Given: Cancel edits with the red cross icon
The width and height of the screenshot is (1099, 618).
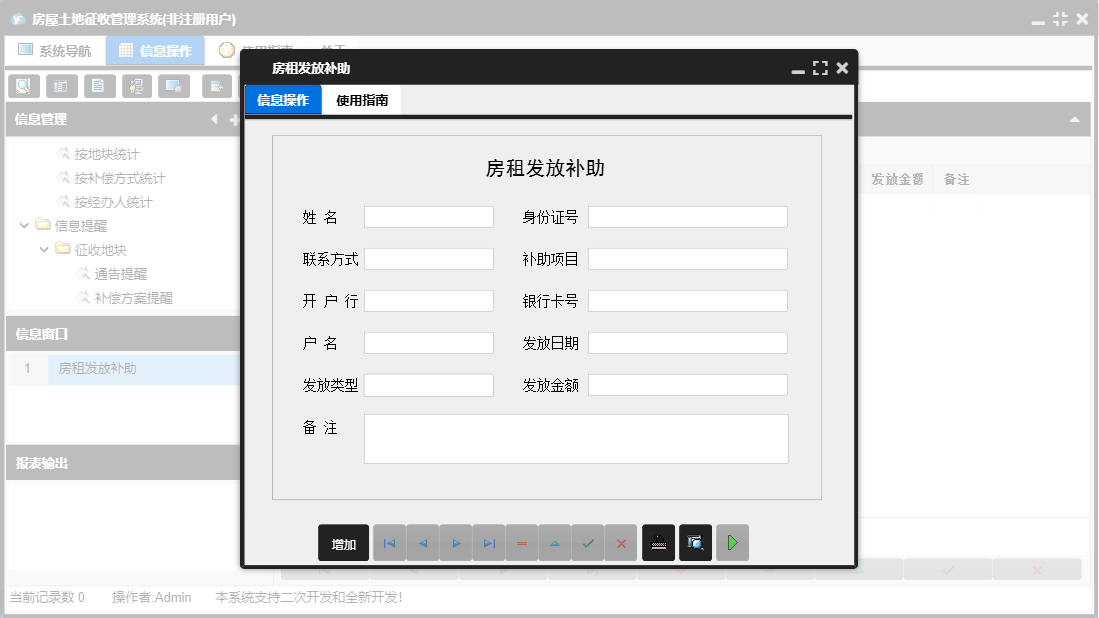Looking at the screenshot, I should (x=621, y=542).
